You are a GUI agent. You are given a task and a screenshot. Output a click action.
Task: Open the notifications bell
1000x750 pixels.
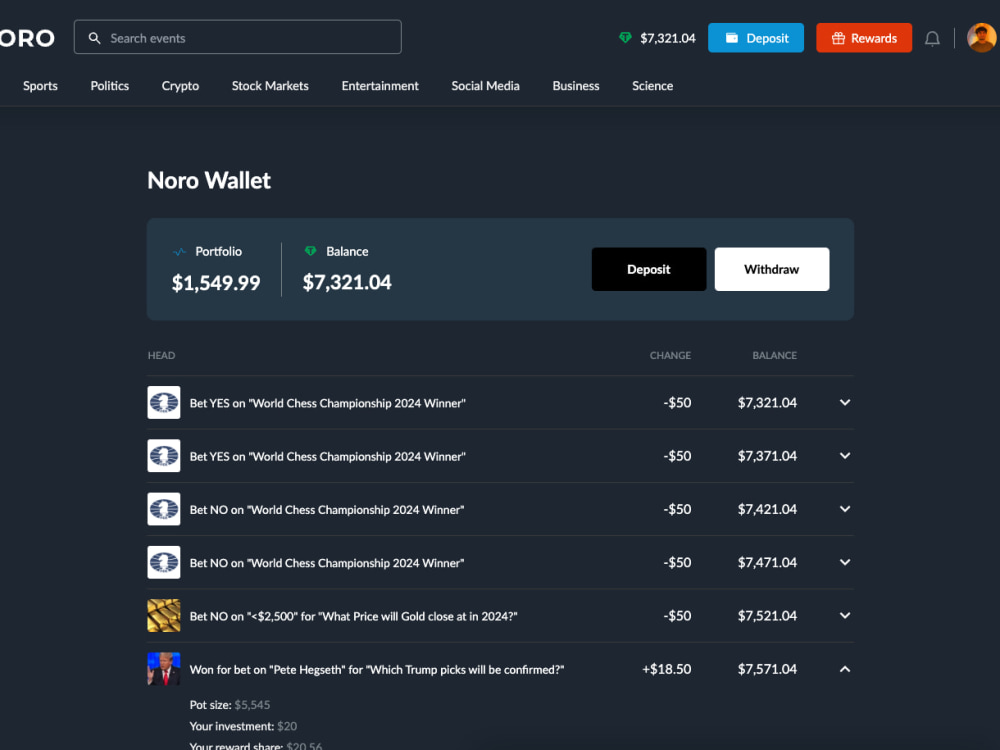[932, 39]
